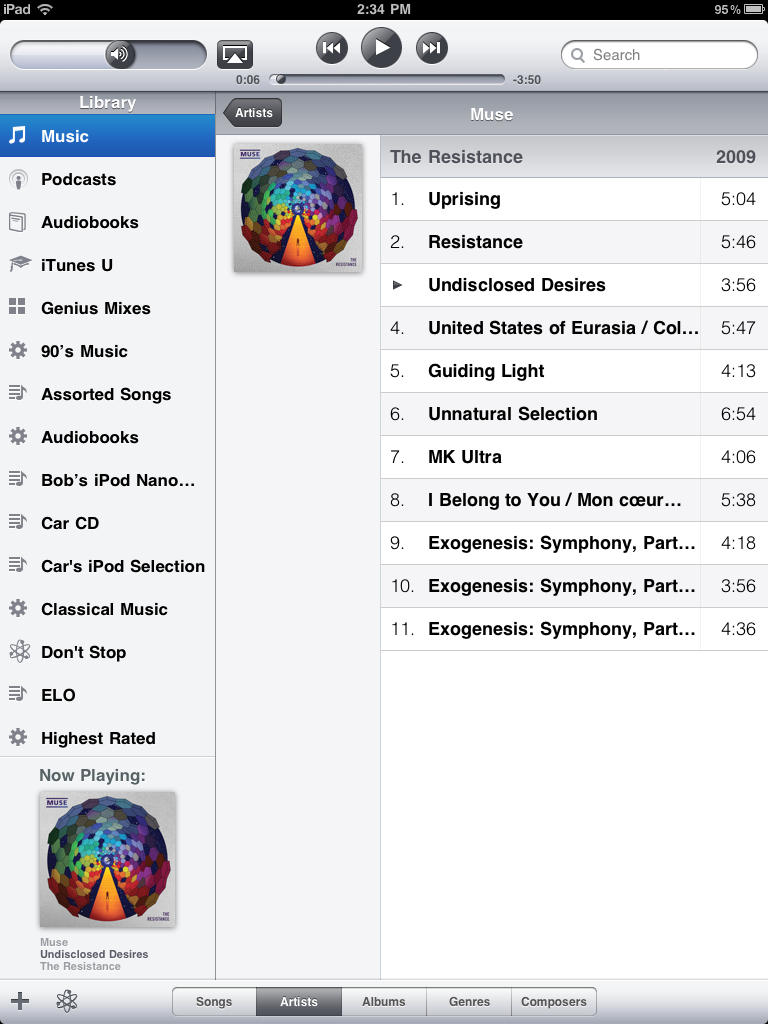Play the track Resistance
The image size is (768, 1024).
click(x=574, y=242)
